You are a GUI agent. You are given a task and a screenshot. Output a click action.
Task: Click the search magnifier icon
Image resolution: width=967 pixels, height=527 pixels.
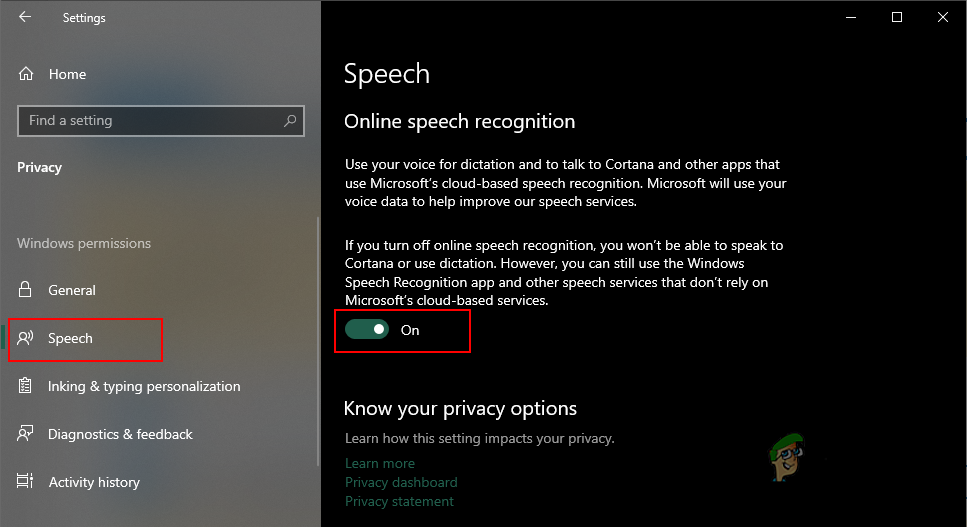pos(290,121)
